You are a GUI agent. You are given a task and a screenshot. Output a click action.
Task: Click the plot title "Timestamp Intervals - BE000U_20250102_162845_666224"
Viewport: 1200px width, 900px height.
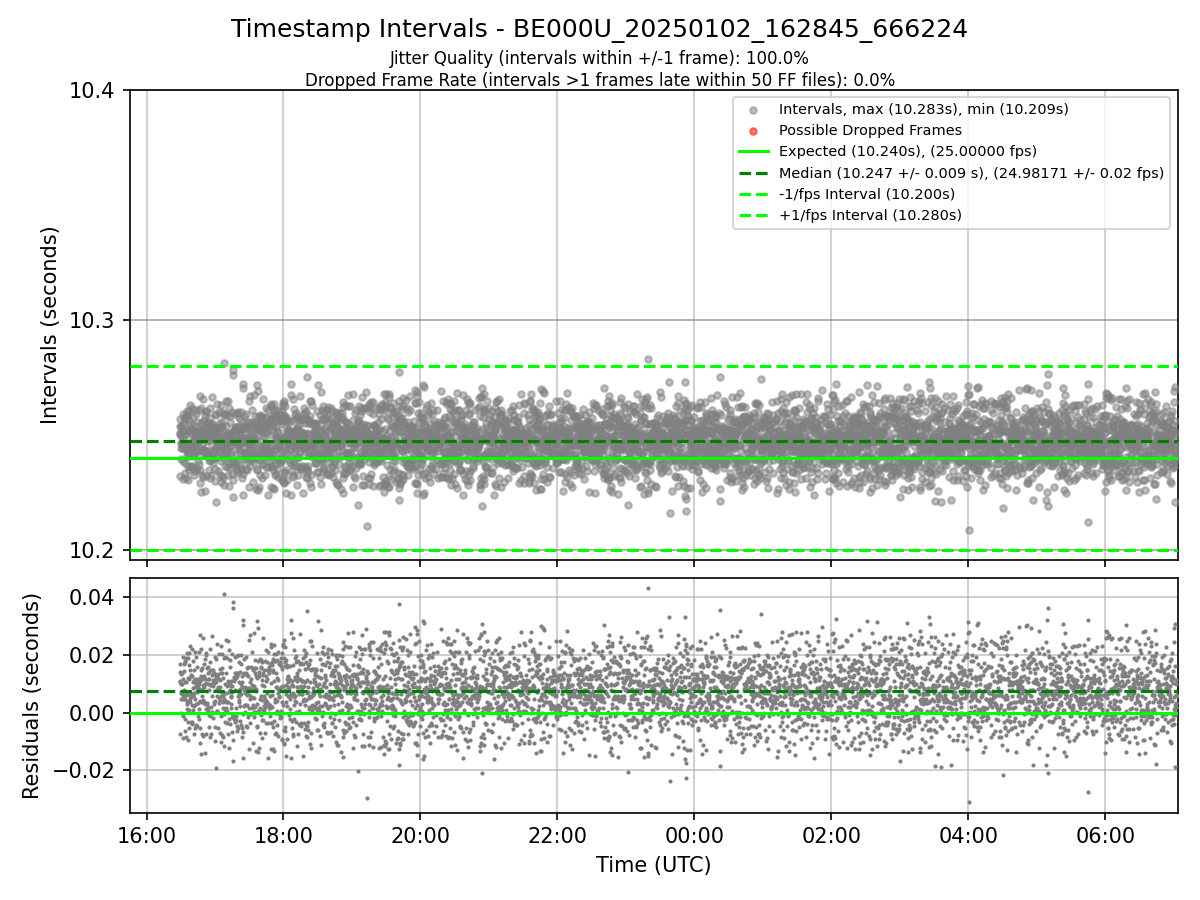(x=599, y=29)
